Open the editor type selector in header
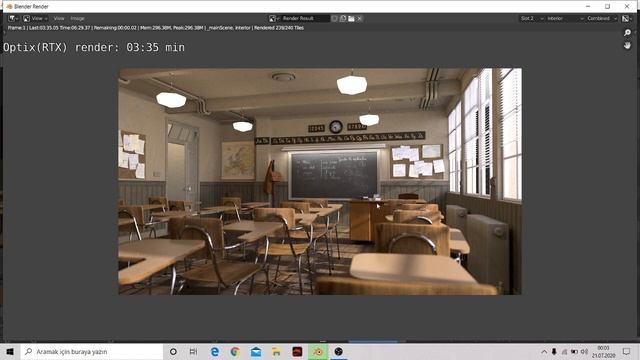 click(13, 18)
